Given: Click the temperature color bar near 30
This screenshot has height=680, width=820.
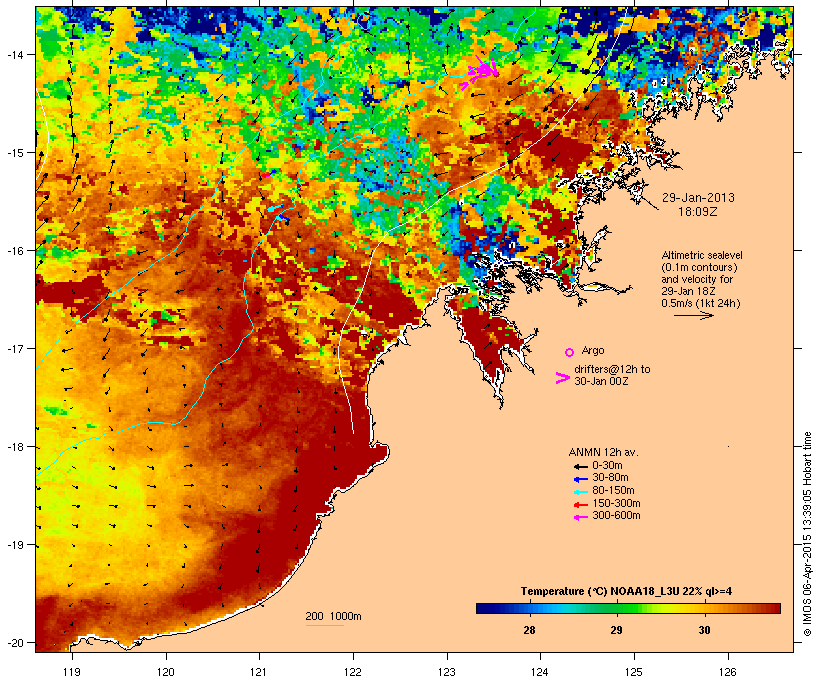Looking at the screenshot, I should click(704, 608).
